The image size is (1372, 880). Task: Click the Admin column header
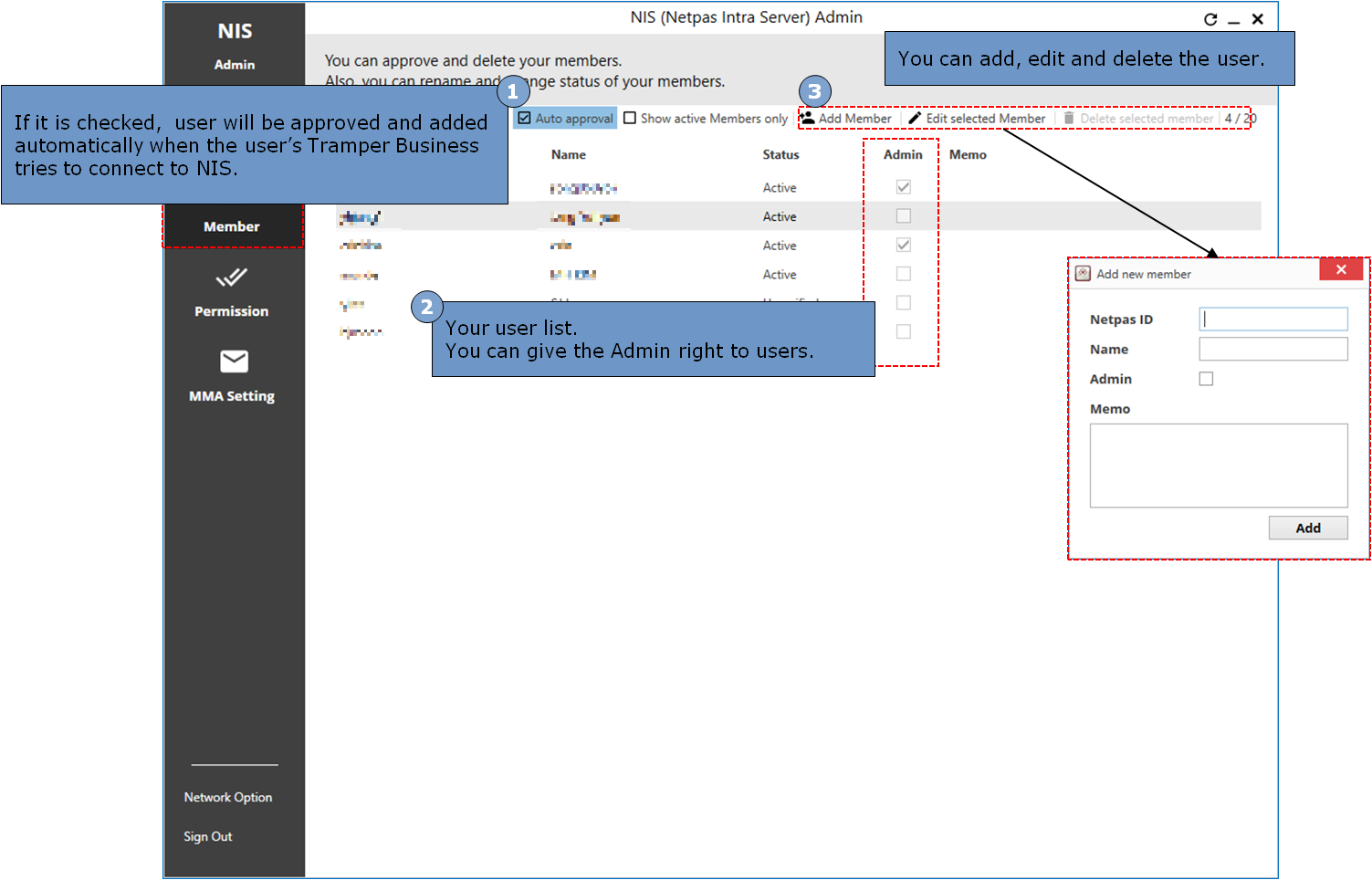[903, 154]
